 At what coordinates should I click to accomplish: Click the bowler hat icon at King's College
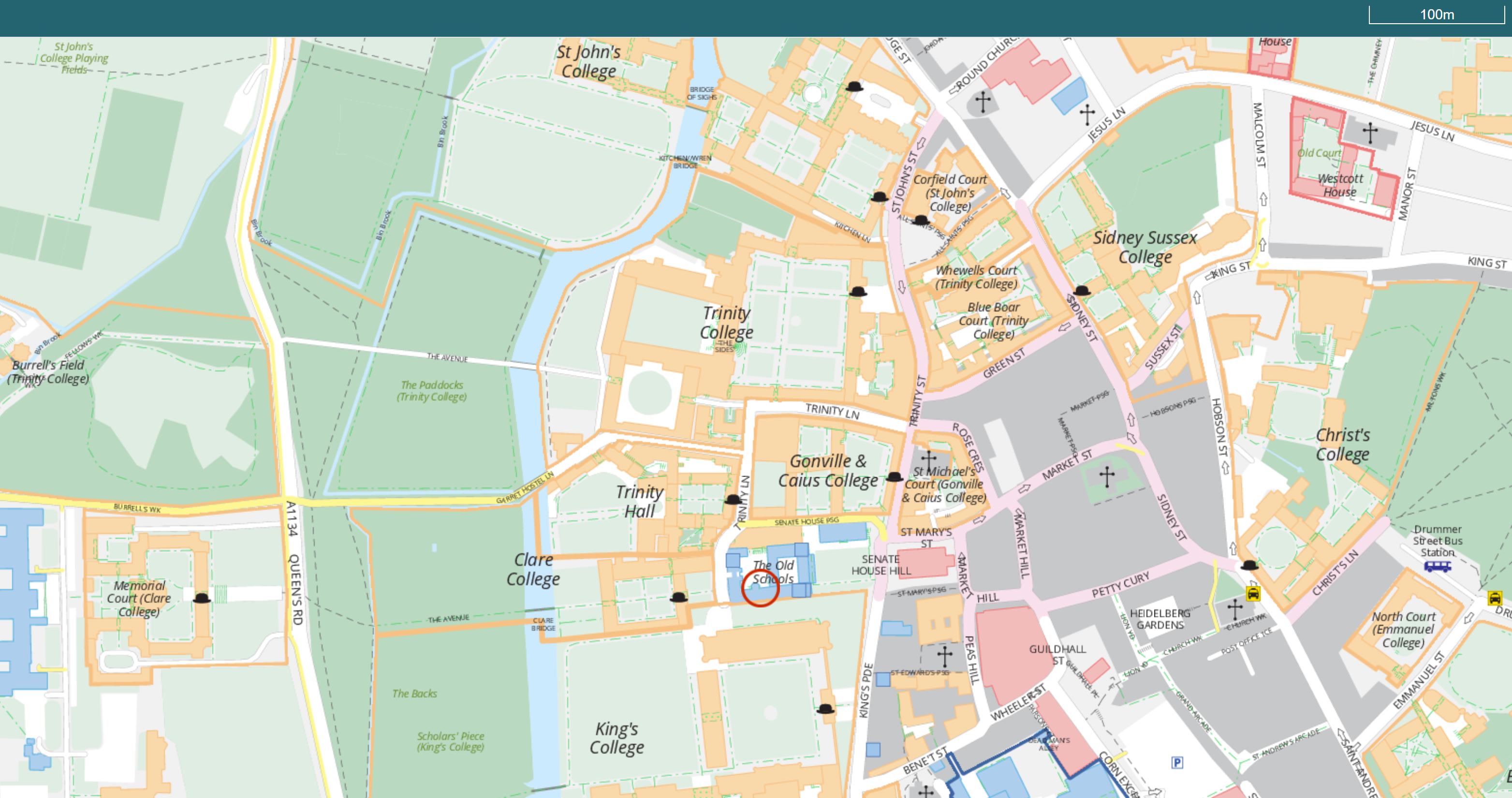point(825,709)
